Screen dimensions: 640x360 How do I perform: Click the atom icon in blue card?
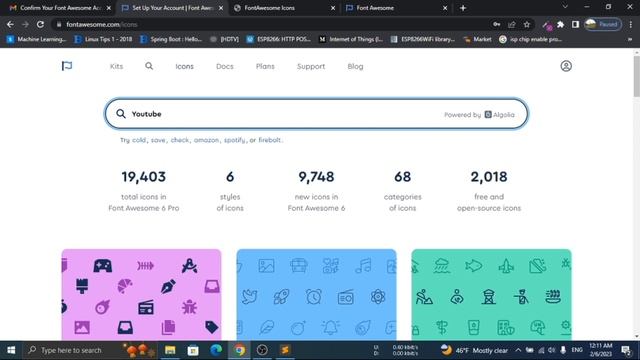(x=378, y=296)
